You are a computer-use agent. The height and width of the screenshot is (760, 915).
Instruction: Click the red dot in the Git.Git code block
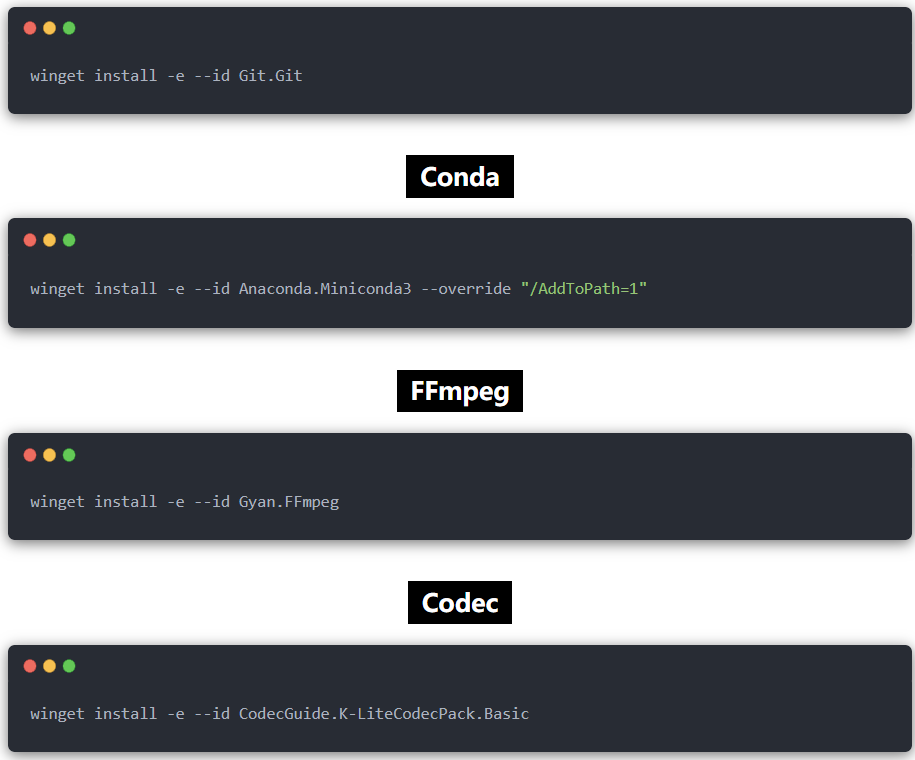click(x=30, y=28)
